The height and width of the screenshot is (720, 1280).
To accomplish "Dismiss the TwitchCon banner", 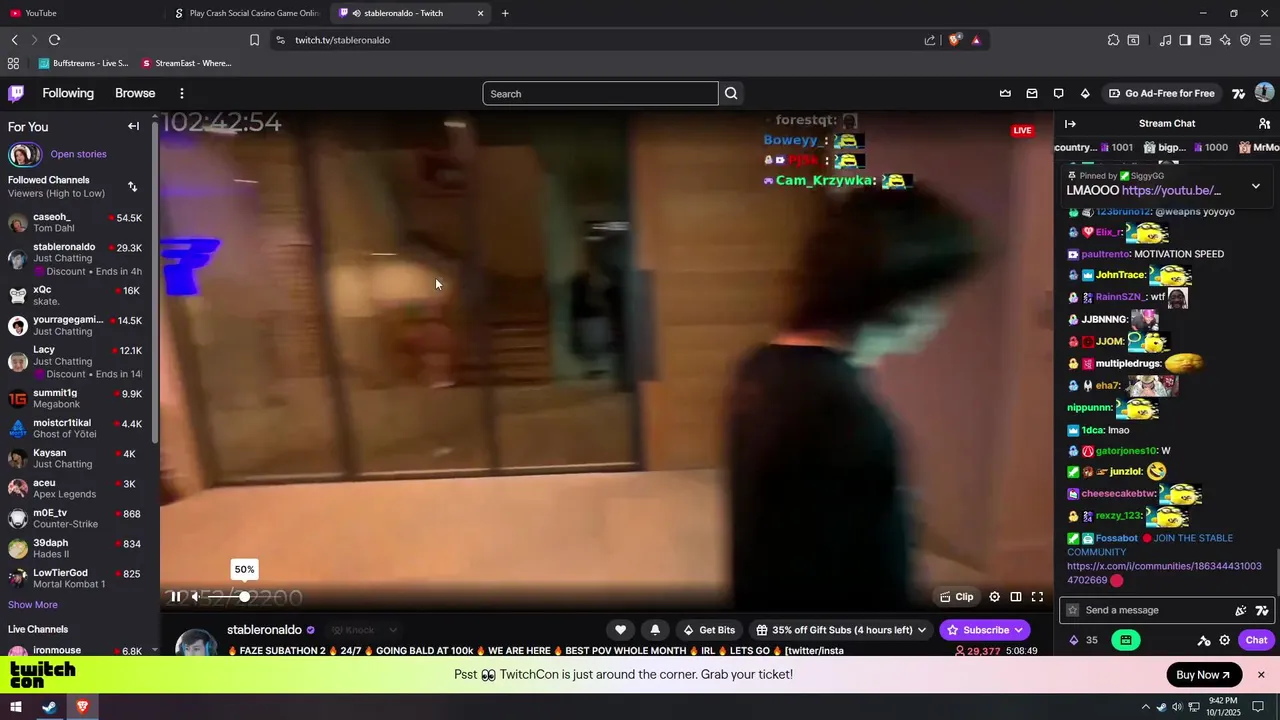I will tap(1261, 675).
